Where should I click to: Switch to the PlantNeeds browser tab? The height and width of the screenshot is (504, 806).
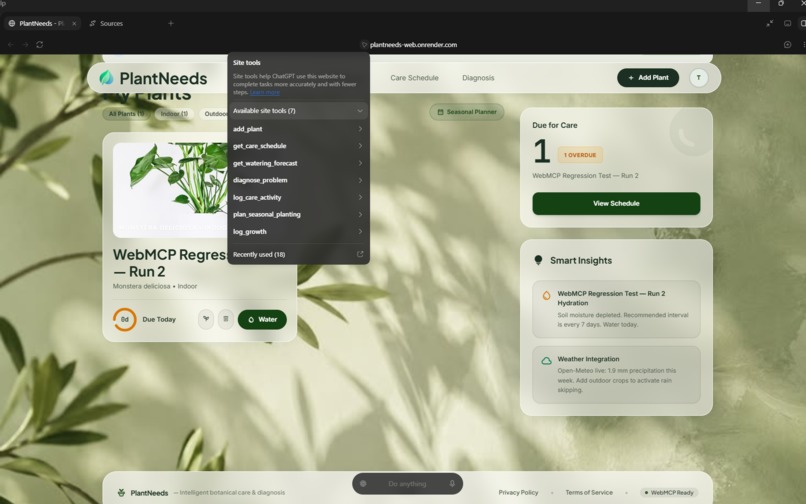click(x=42, y=23)
